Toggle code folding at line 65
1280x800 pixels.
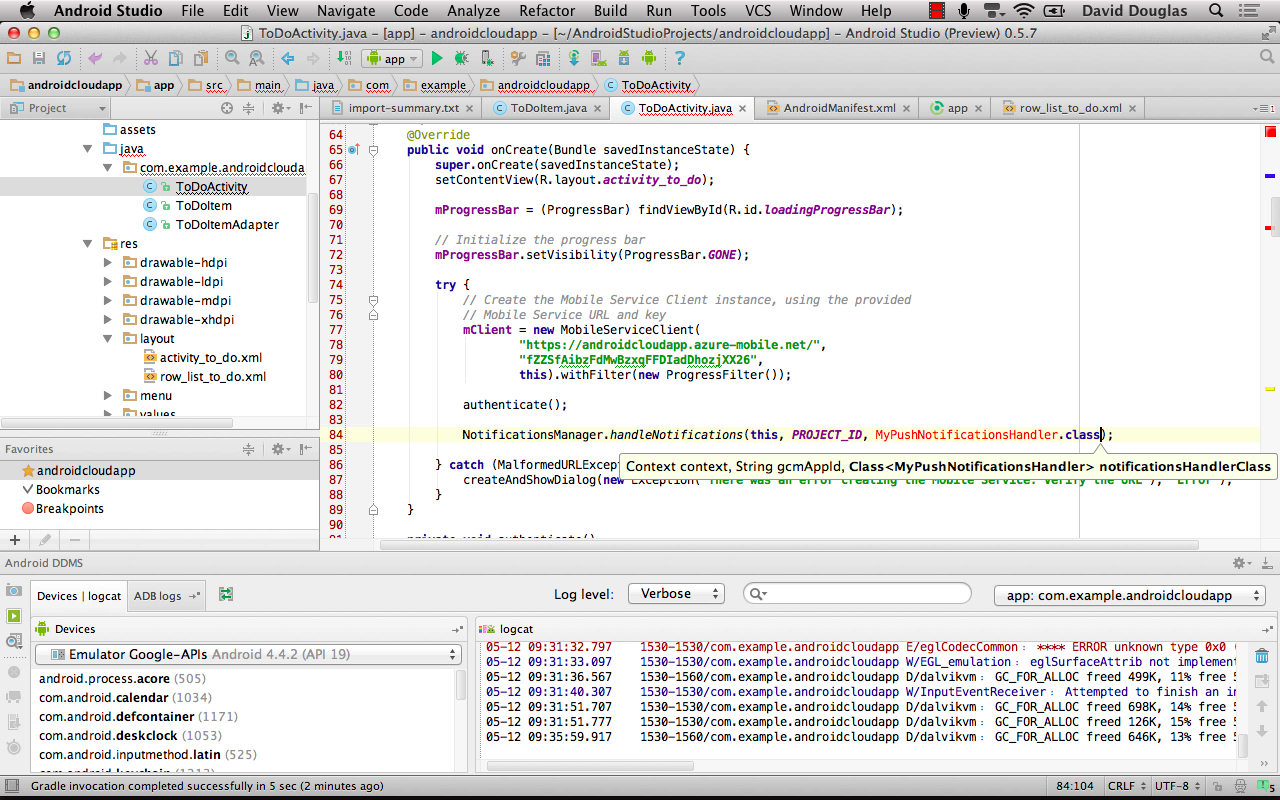pos(372,150)
